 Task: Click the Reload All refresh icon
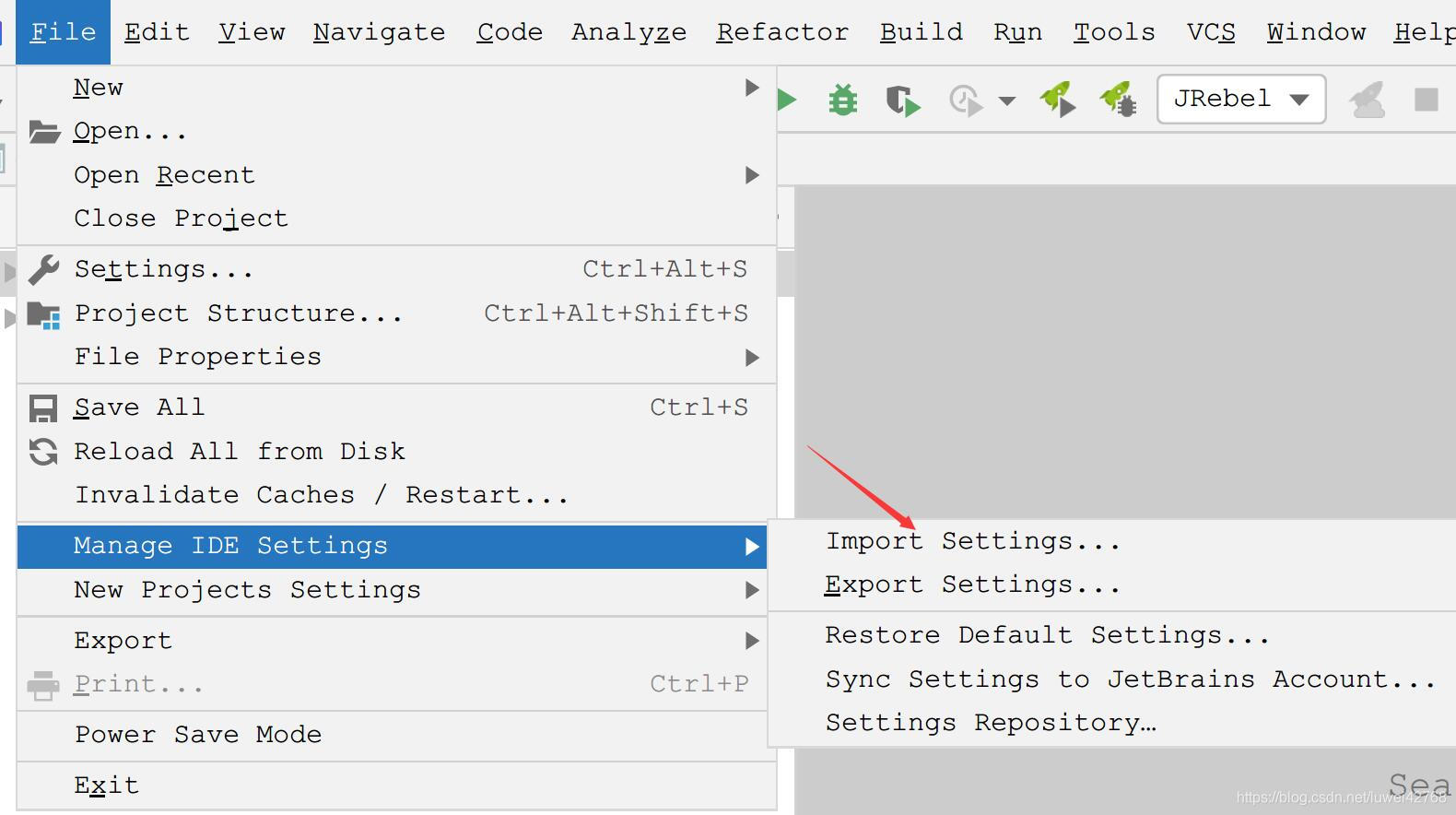click(x=43, y=452)
